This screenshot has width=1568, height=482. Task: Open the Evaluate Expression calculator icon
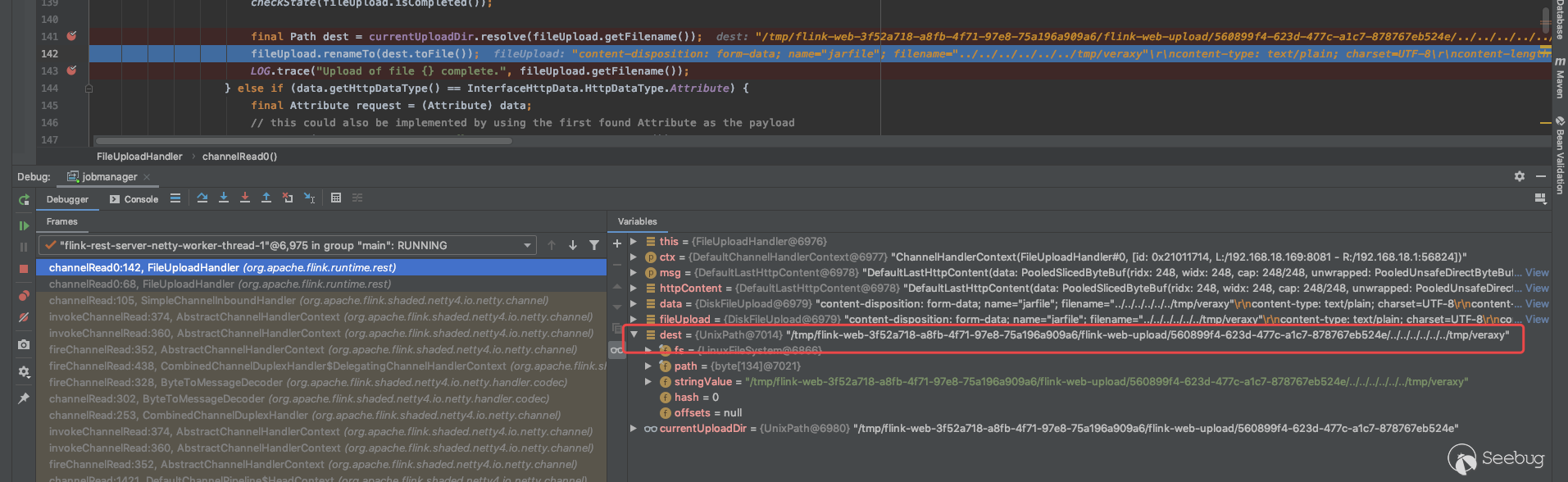click(336, 198)
